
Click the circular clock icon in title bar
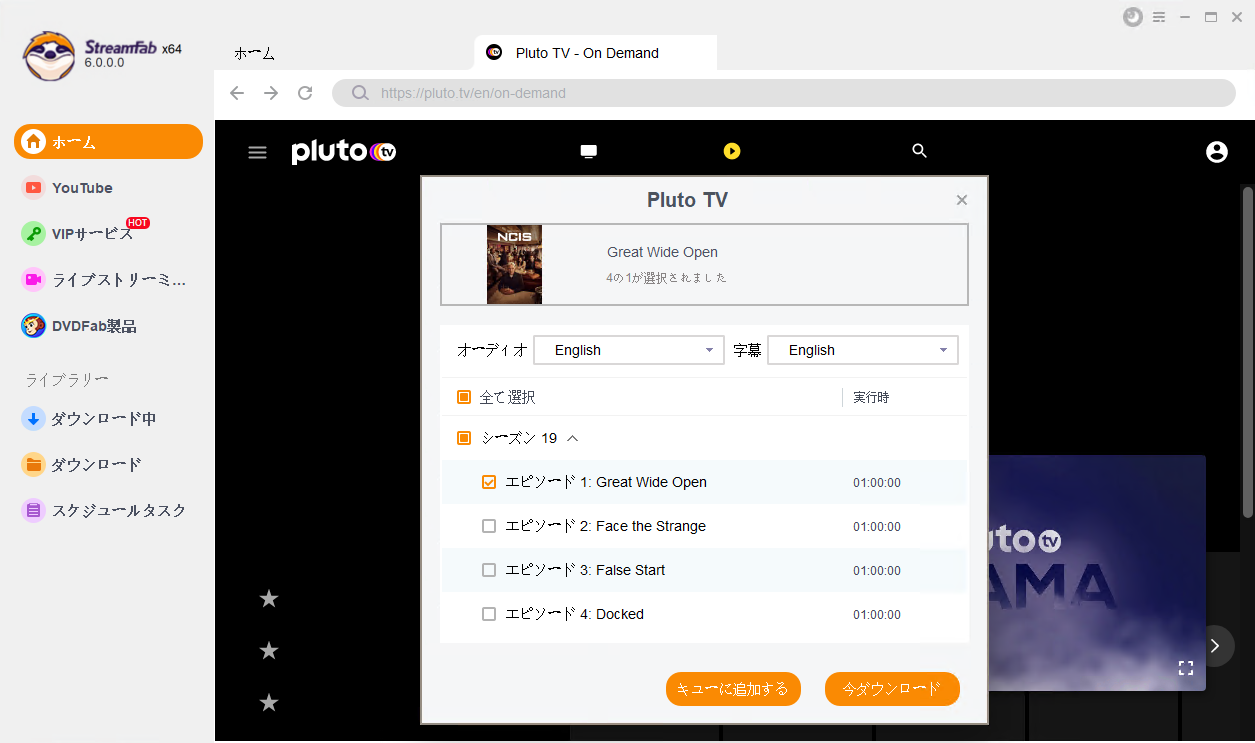[1133, 17]
